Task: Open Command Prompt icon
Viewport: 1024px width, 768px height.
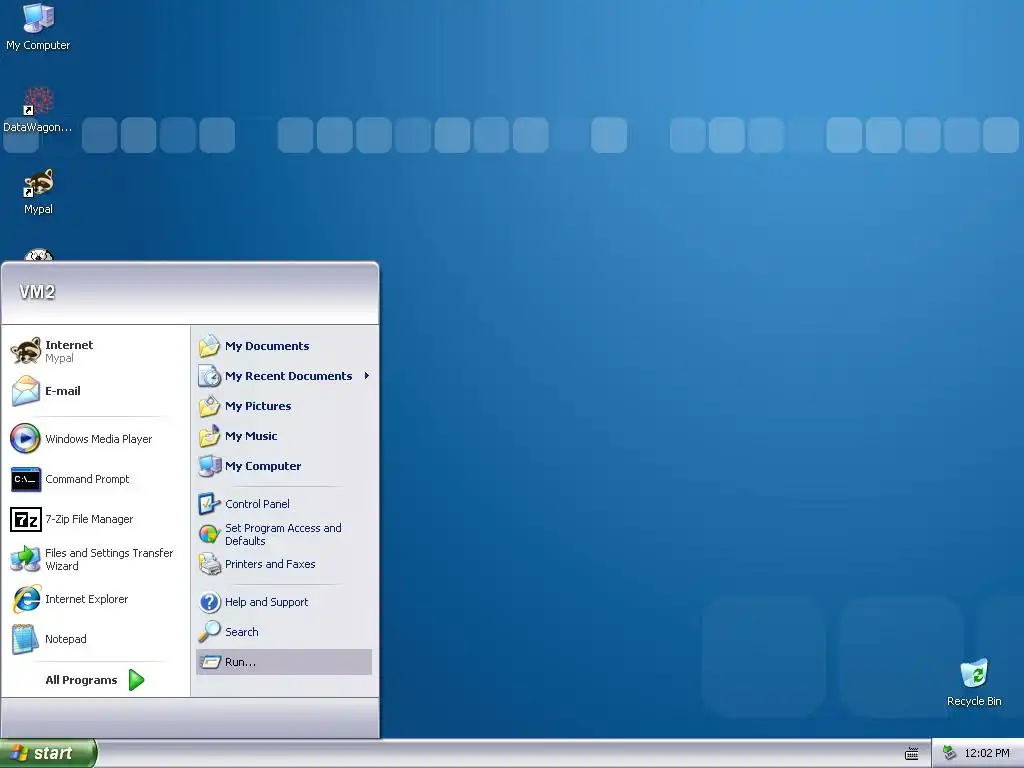Action: point(26,479)
